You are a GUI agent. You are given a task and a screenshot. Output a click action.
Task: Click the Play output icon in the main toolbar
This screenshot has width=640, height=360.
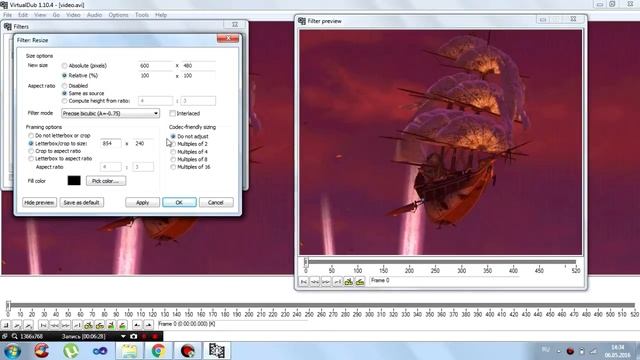28,325
